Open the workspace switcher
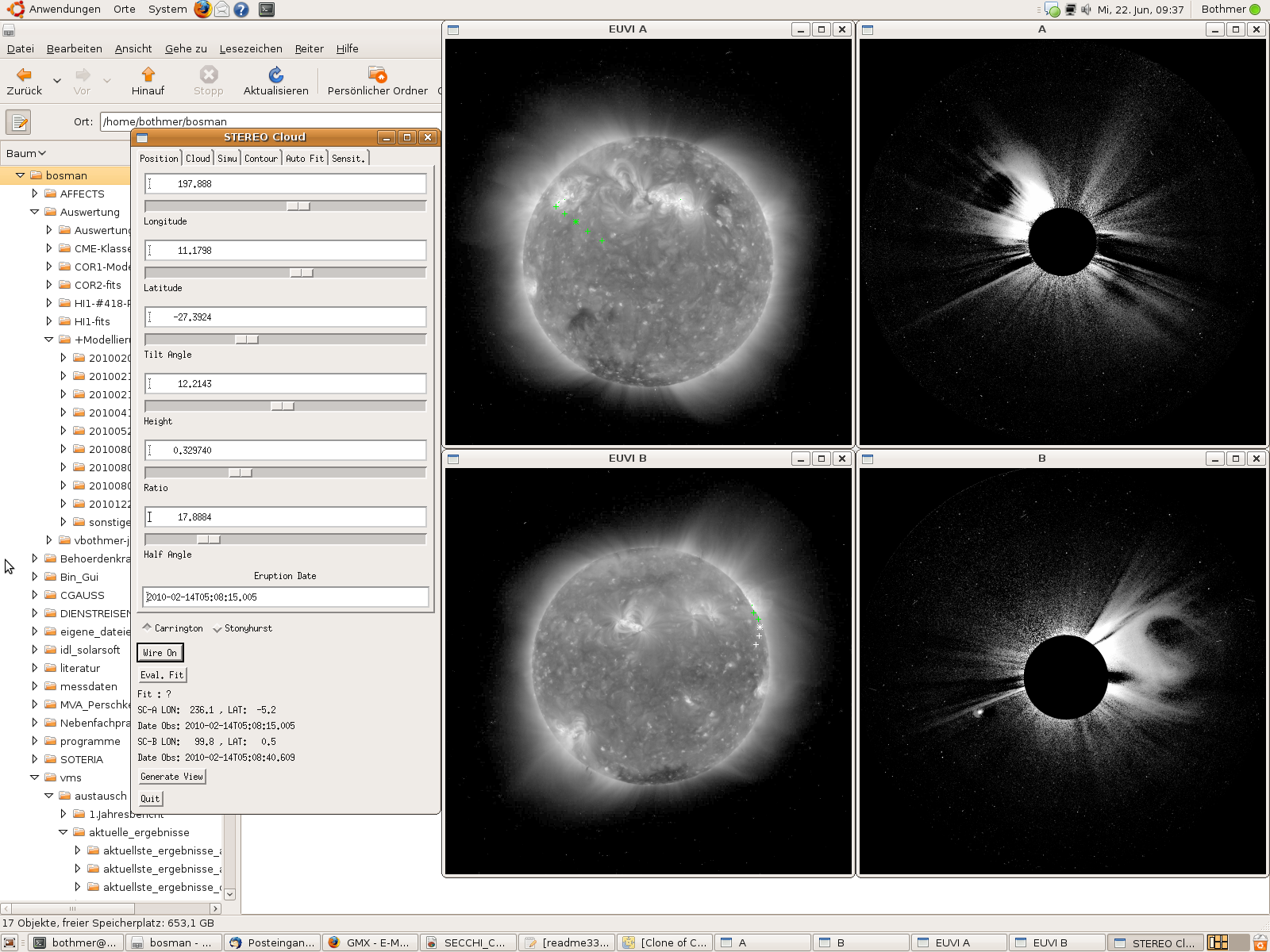 [x=1227, y=942]
